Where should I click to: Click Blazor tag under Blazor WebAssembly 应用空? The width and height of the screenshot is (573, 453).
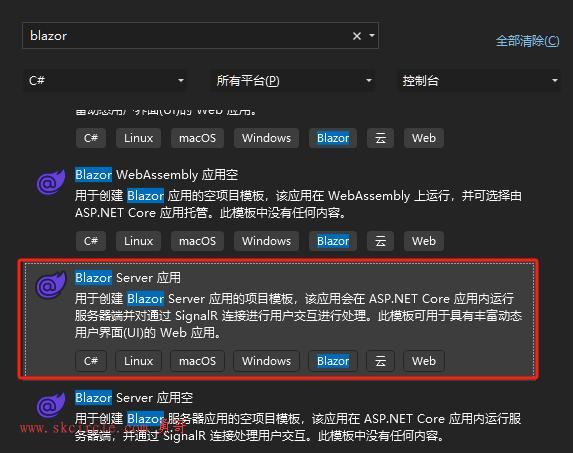pos(333,241)
